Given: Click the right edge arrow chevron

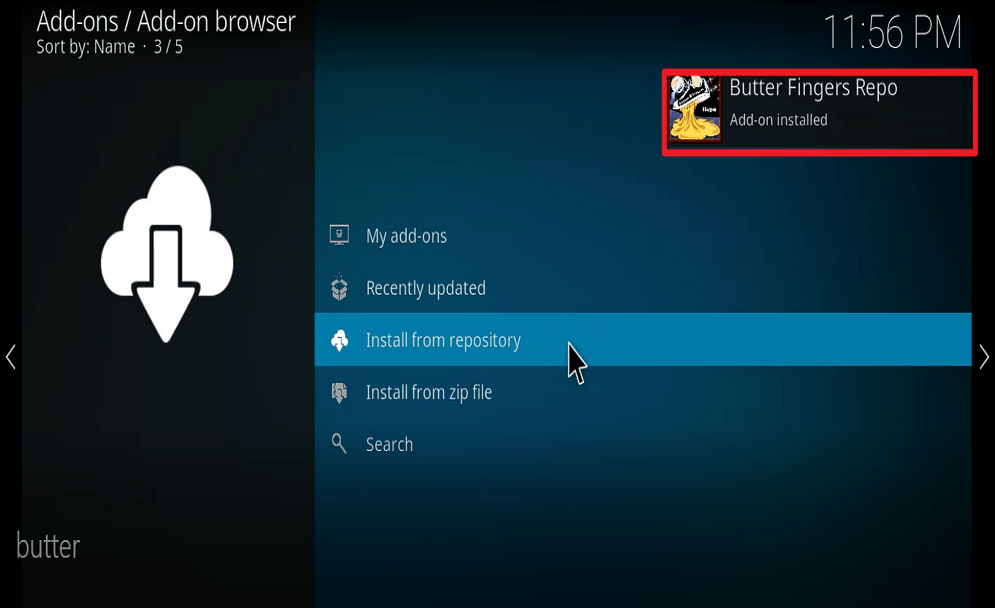Looking at the screenshot, I should click(984, 357).
